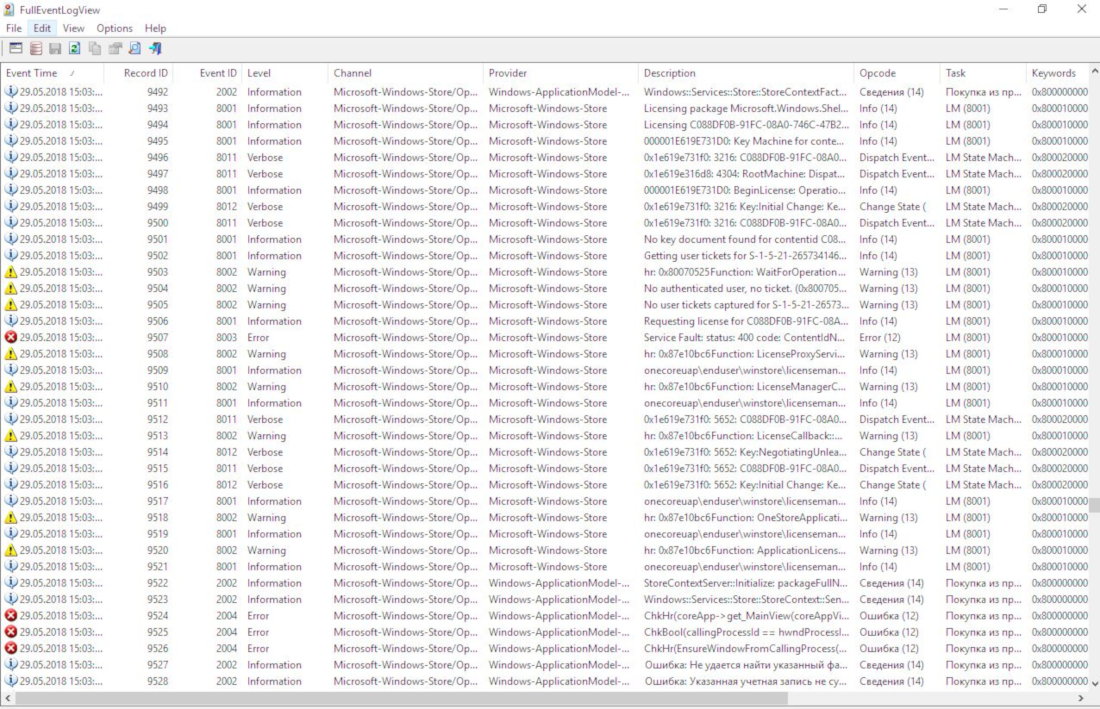Open the Help menu

(x=155, y=28)
